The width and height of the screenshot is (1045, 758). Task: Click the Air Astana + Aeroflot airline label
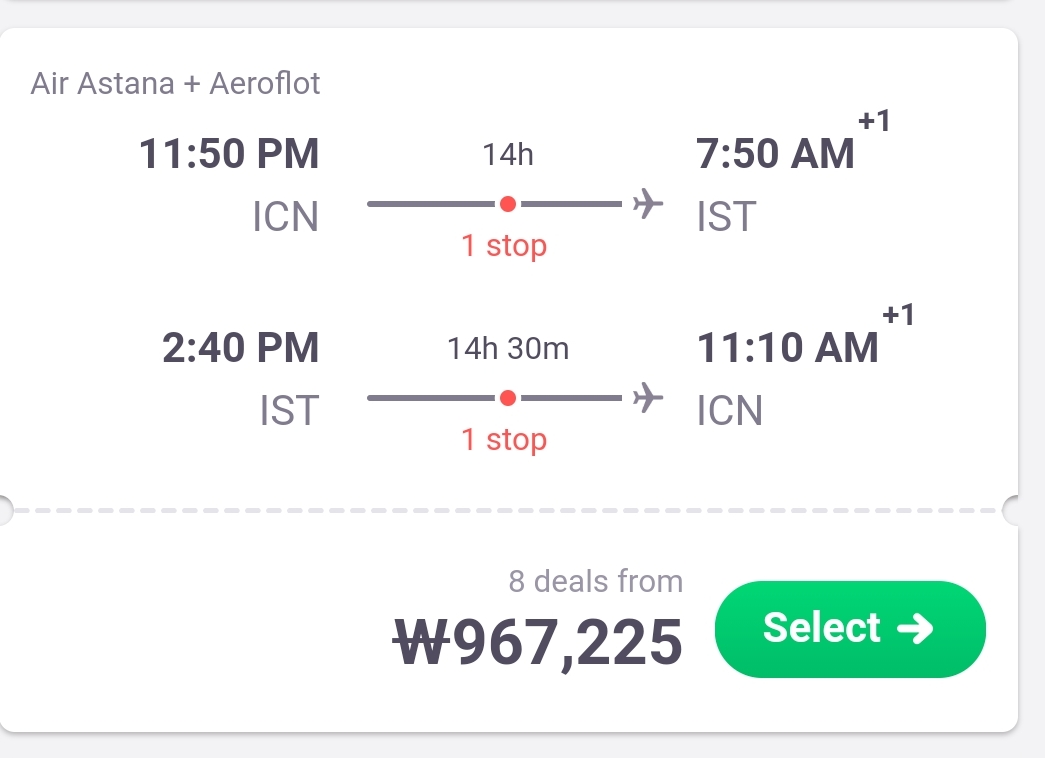[176, 83]
